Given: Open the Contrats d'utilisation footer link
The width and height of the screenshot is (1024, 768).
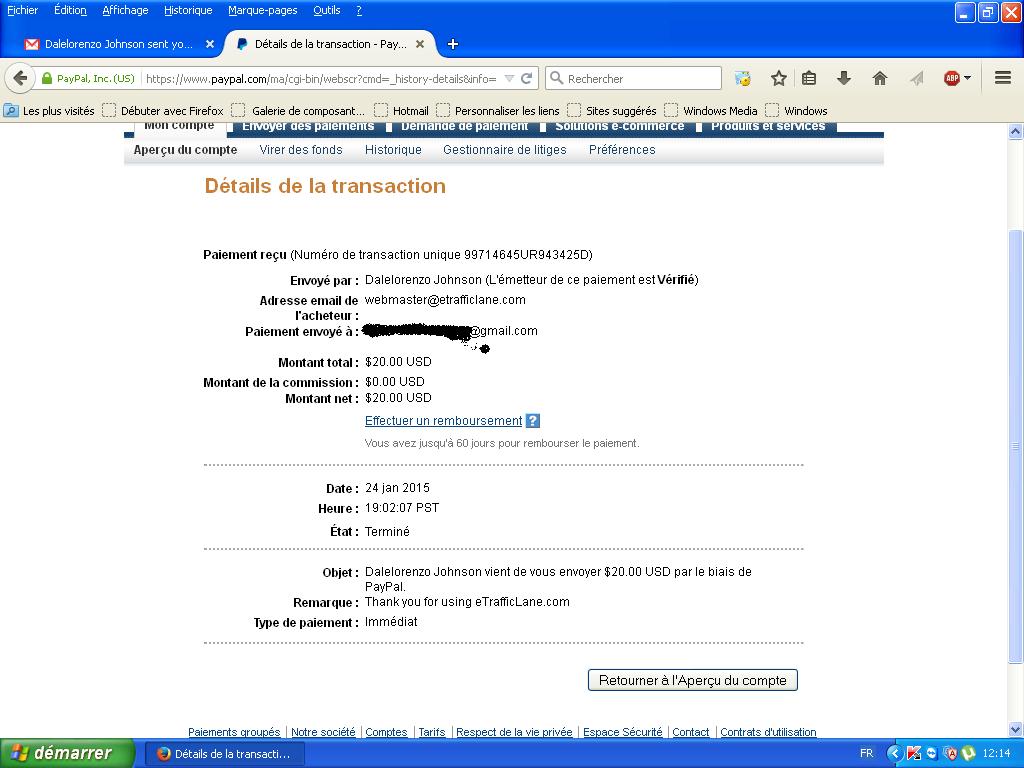Looking at the screenshot, I should pos(768,732).
